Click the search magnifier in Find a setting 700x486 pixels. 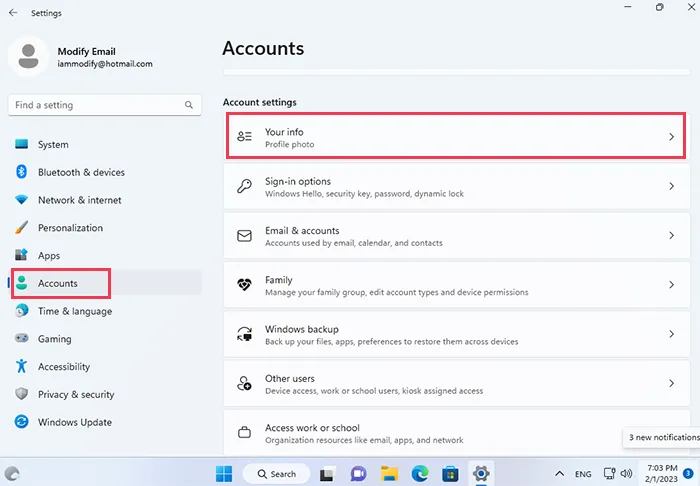coord(189,105)
